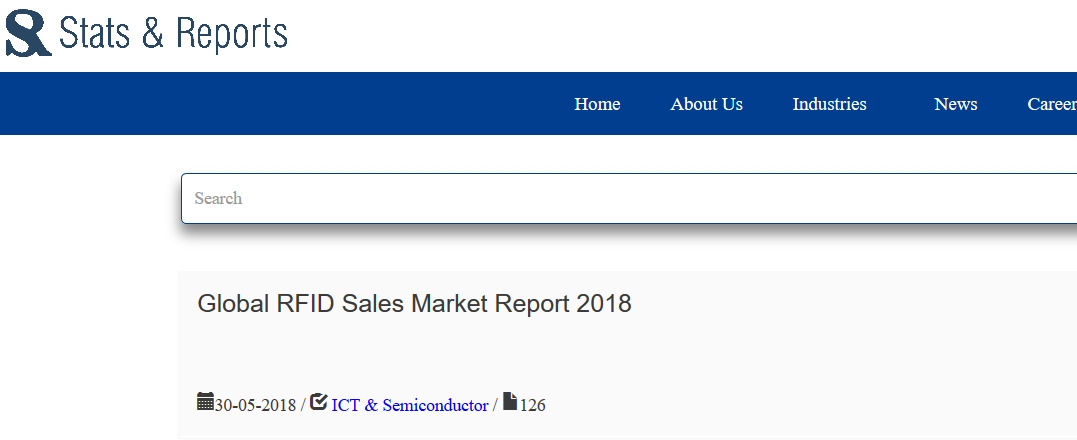Click the publication date 30-05-2018
Image resolution: width=1077 pixels, height=440 pixels.
pos(256,405)
